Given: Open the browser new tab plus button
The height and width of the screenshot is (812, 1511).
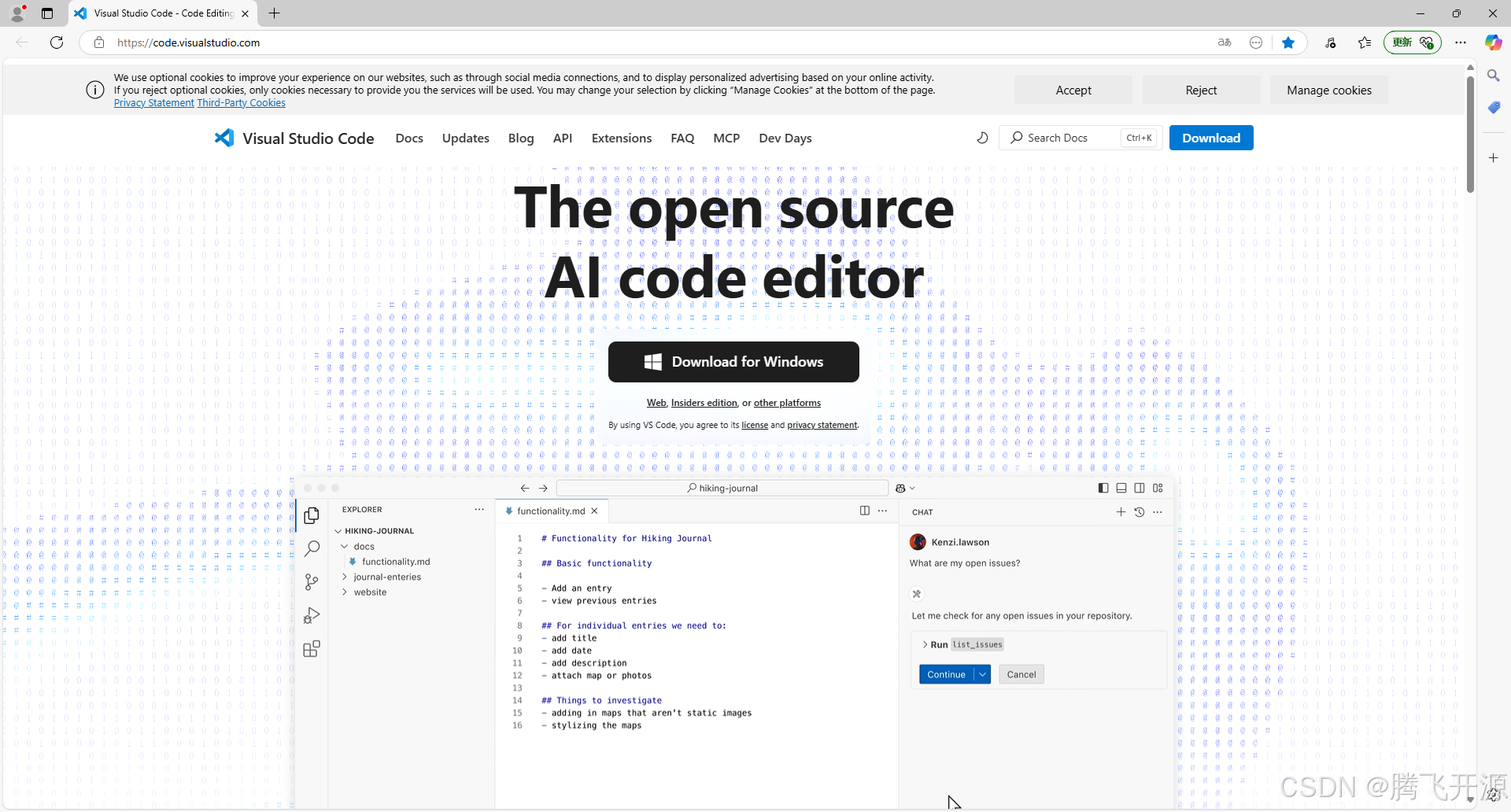Looking at the screenshot, I should pos(274,13).
